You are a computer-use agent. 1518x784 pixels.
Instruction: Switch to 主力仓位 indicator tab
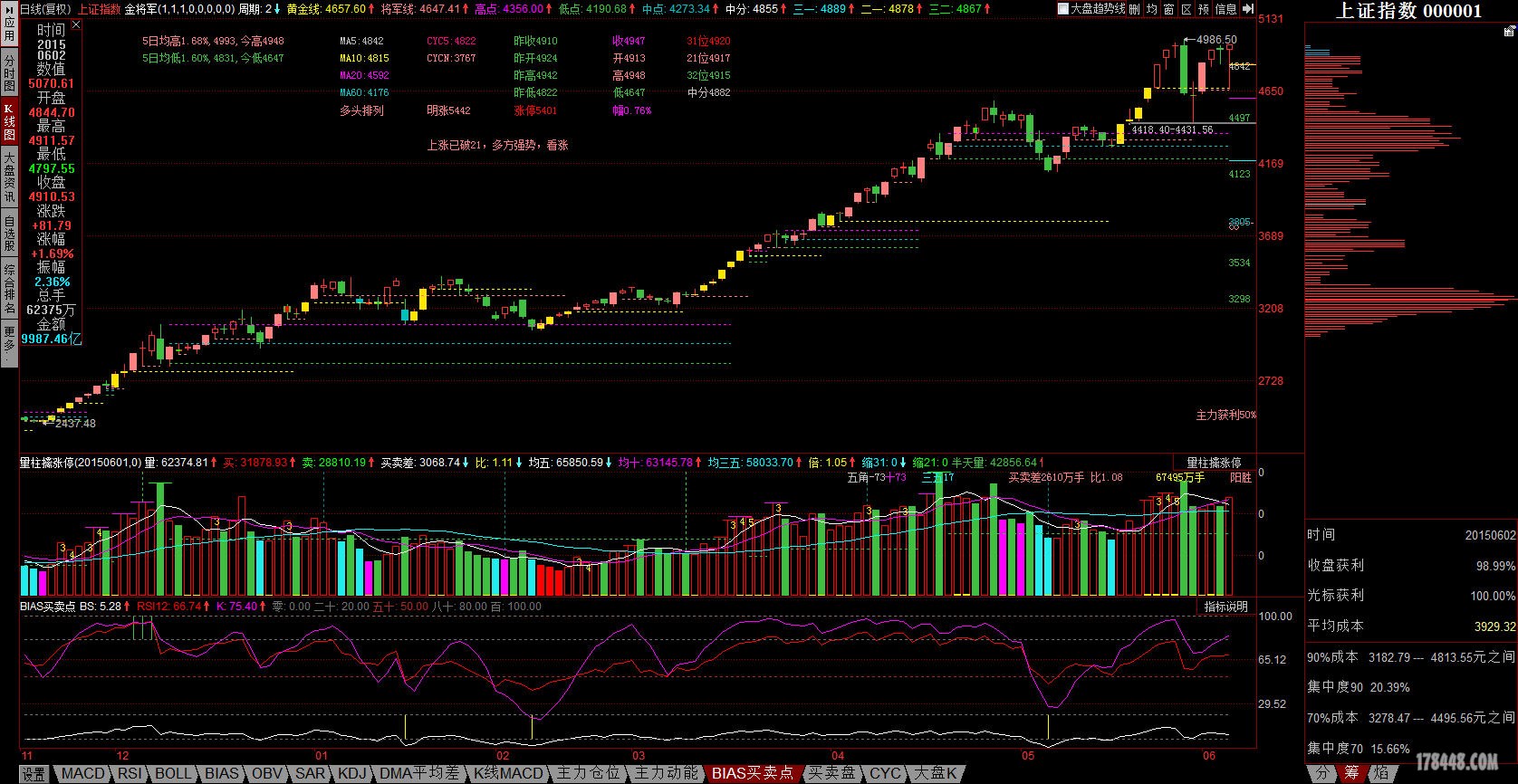[x=589, y=774]
